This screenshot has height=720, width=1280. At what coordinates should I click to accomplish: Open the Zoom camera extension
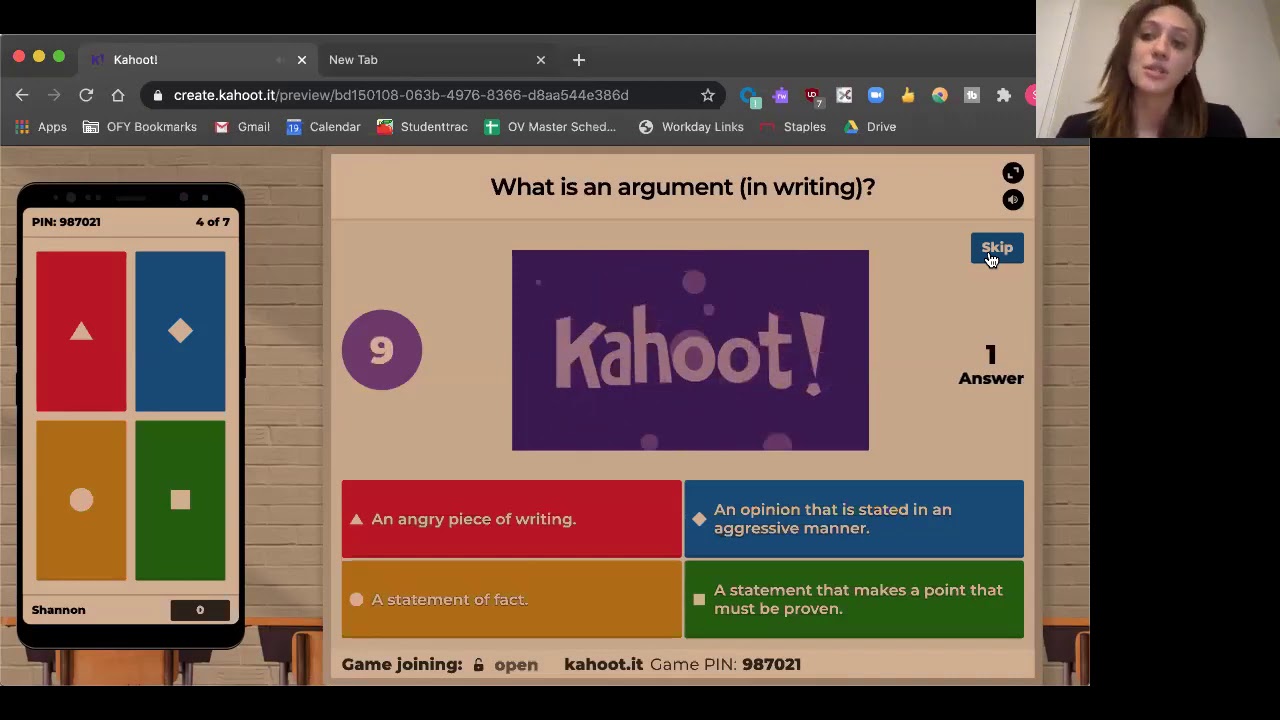tap(876, 95)
